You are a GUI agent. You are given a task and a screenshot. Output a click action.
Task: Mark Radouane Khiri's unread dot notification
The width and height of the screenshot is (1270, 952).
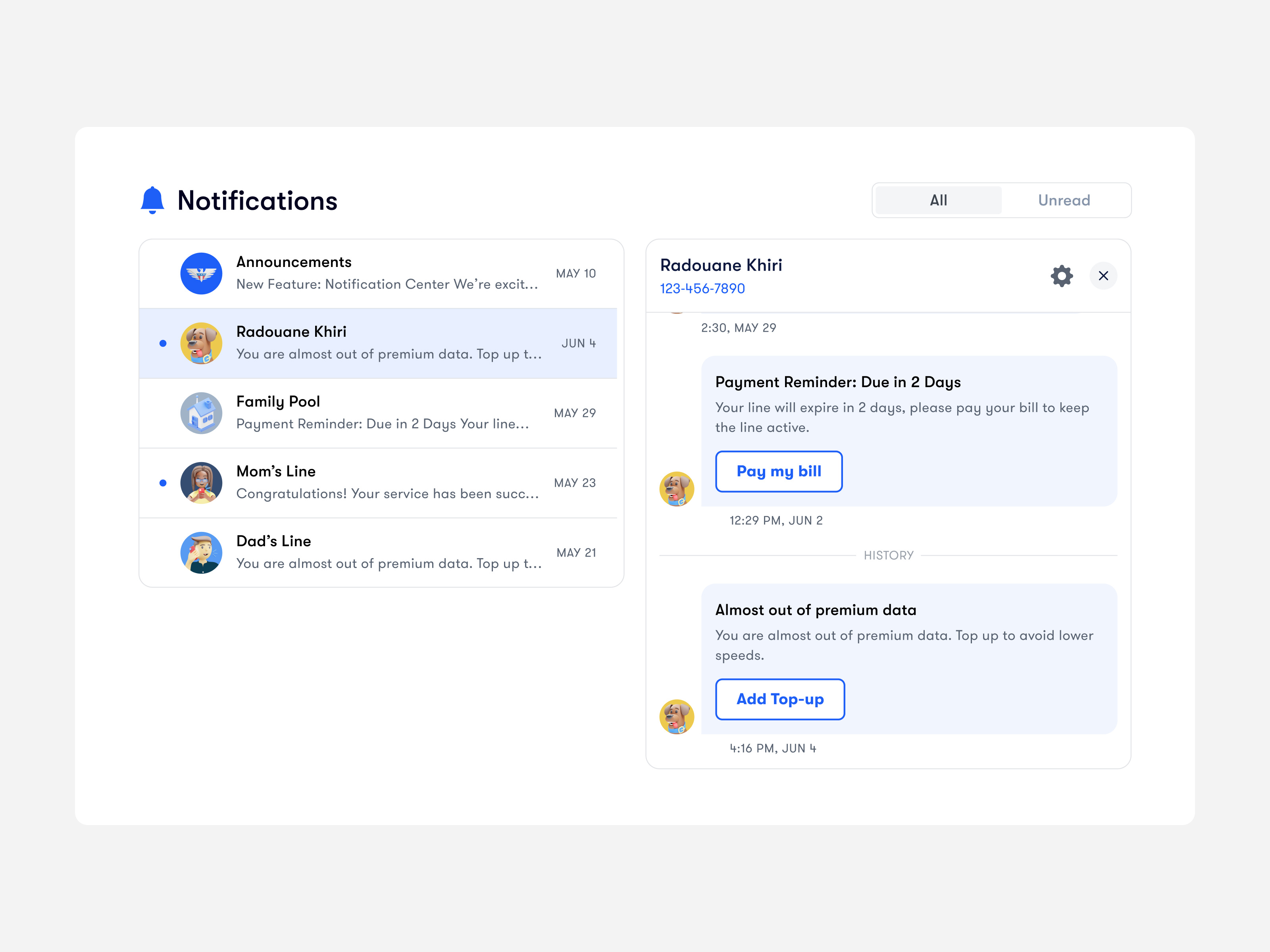162,343
